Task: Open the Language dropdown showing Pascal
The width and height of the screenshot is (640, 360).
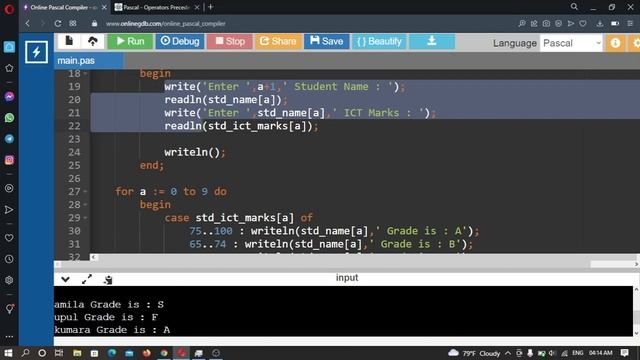Action: pos(571,43)
